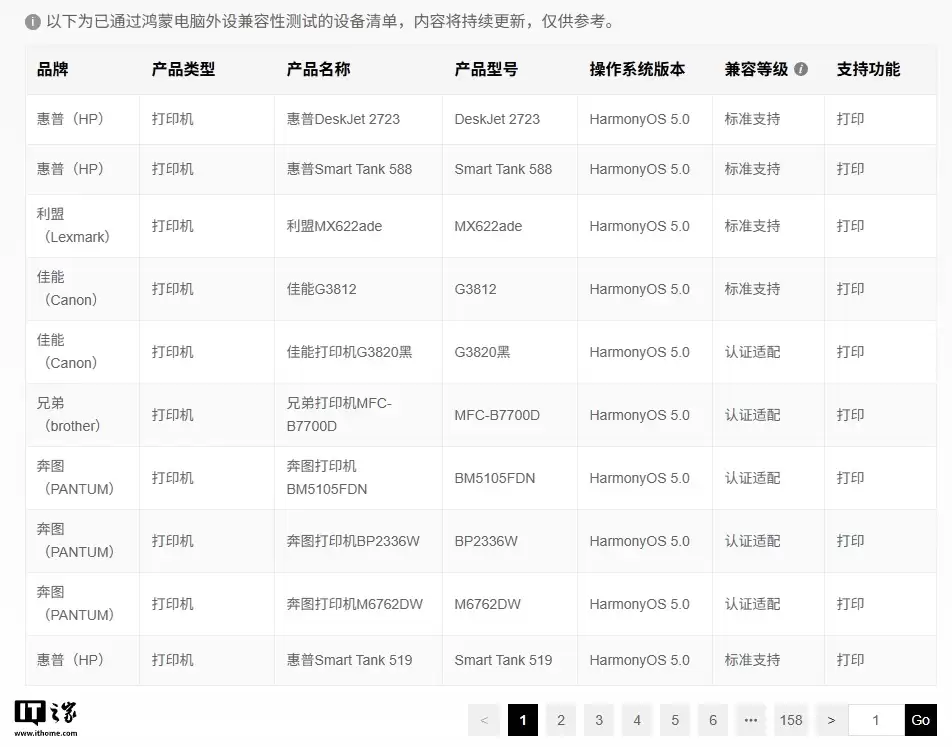Select page 5 in the pagination bar
952x747 pixels.
(674, 720)
